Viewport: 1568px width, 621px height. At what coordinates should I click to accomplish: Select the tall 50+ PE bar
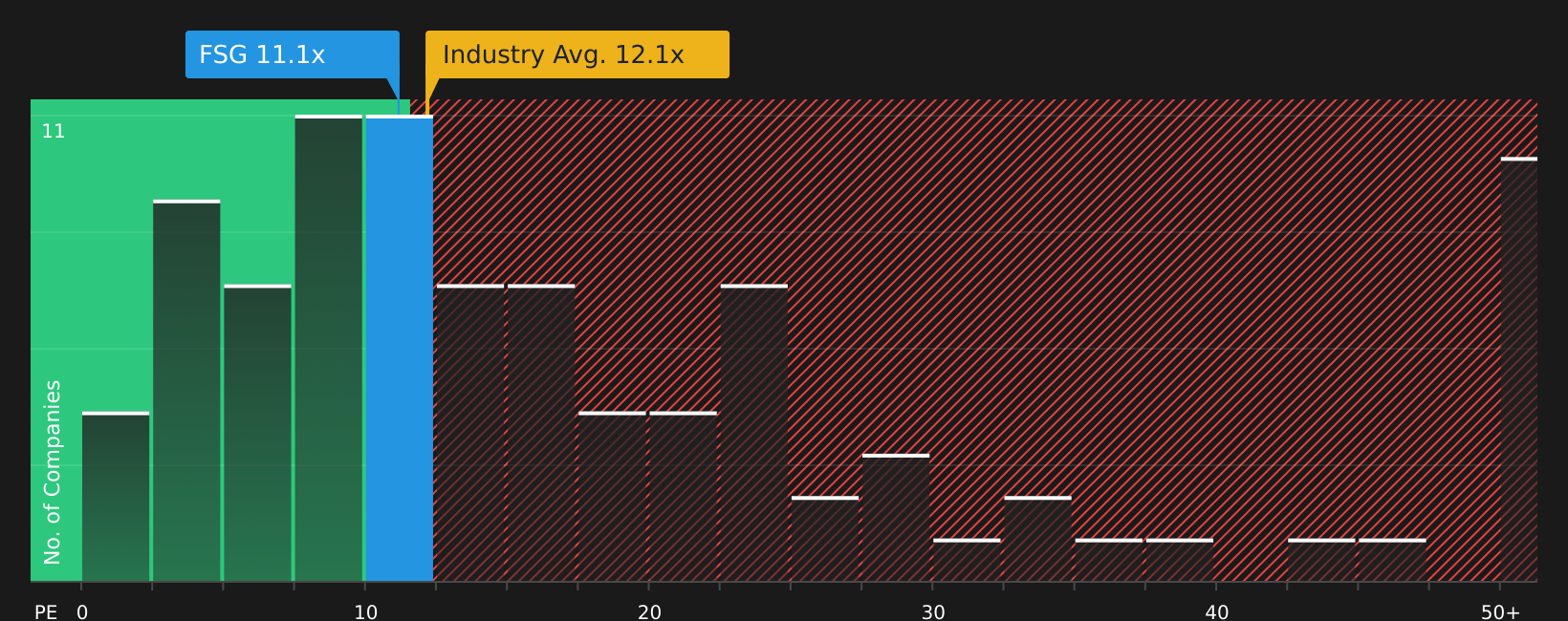point(1519,370)
